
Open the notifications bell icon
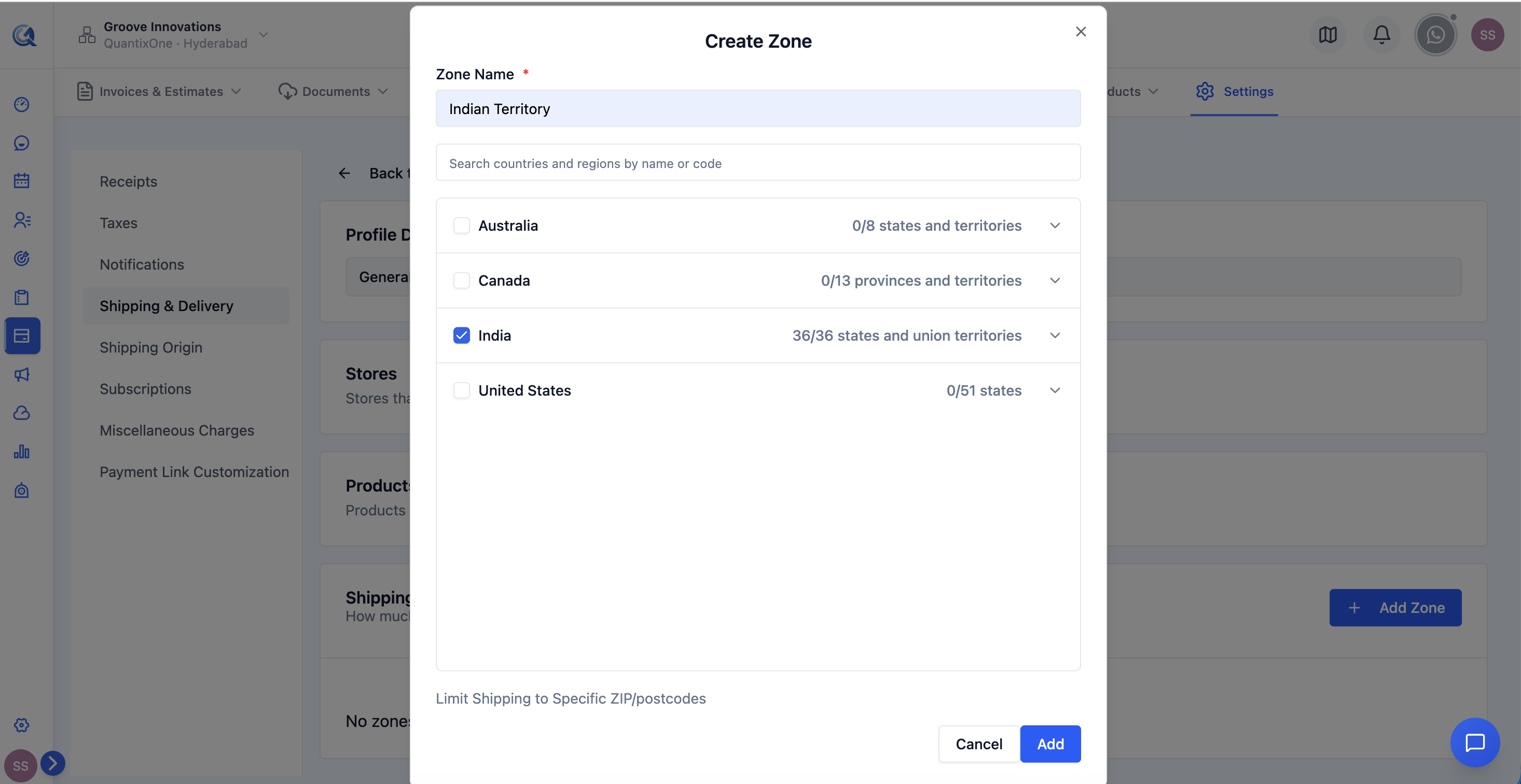(1381, 35)
